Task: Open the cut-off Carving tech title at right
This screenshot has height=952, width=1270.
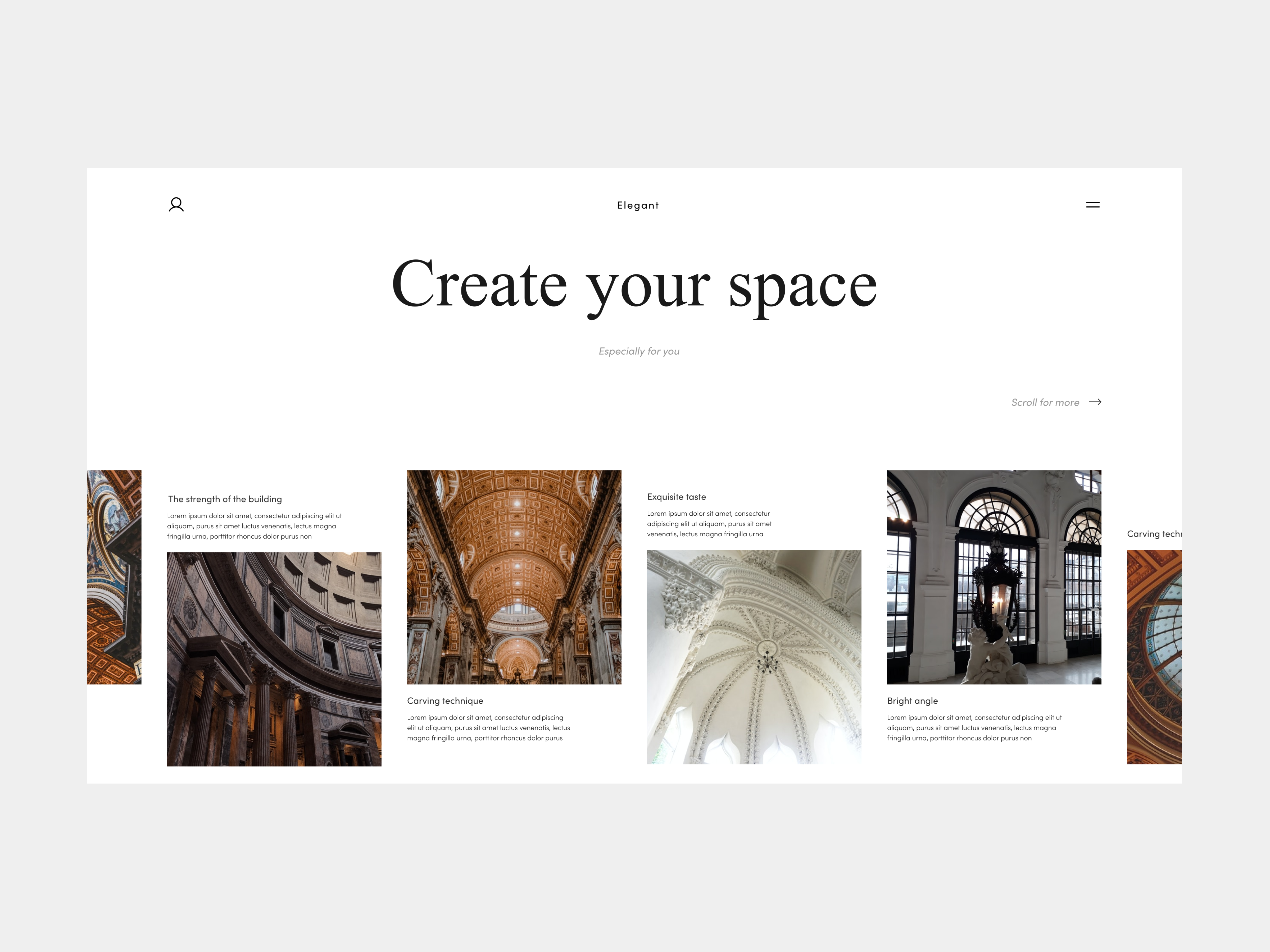Action: tap(1154, 534)
